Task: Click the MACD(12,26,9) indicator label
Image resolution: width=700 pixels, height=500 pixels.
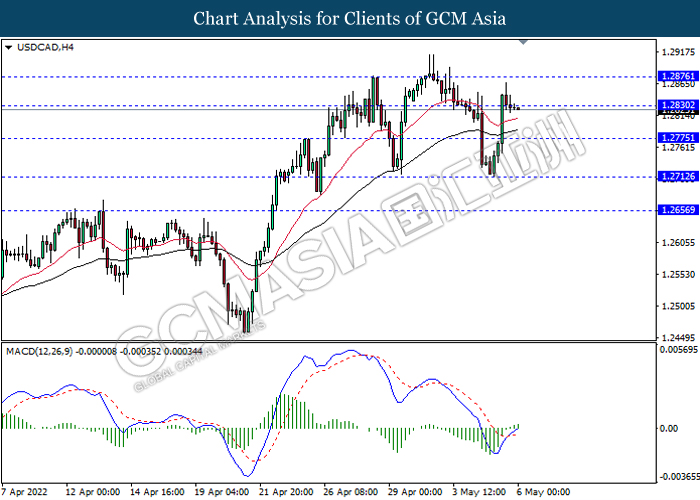Action: pos(104,352)
